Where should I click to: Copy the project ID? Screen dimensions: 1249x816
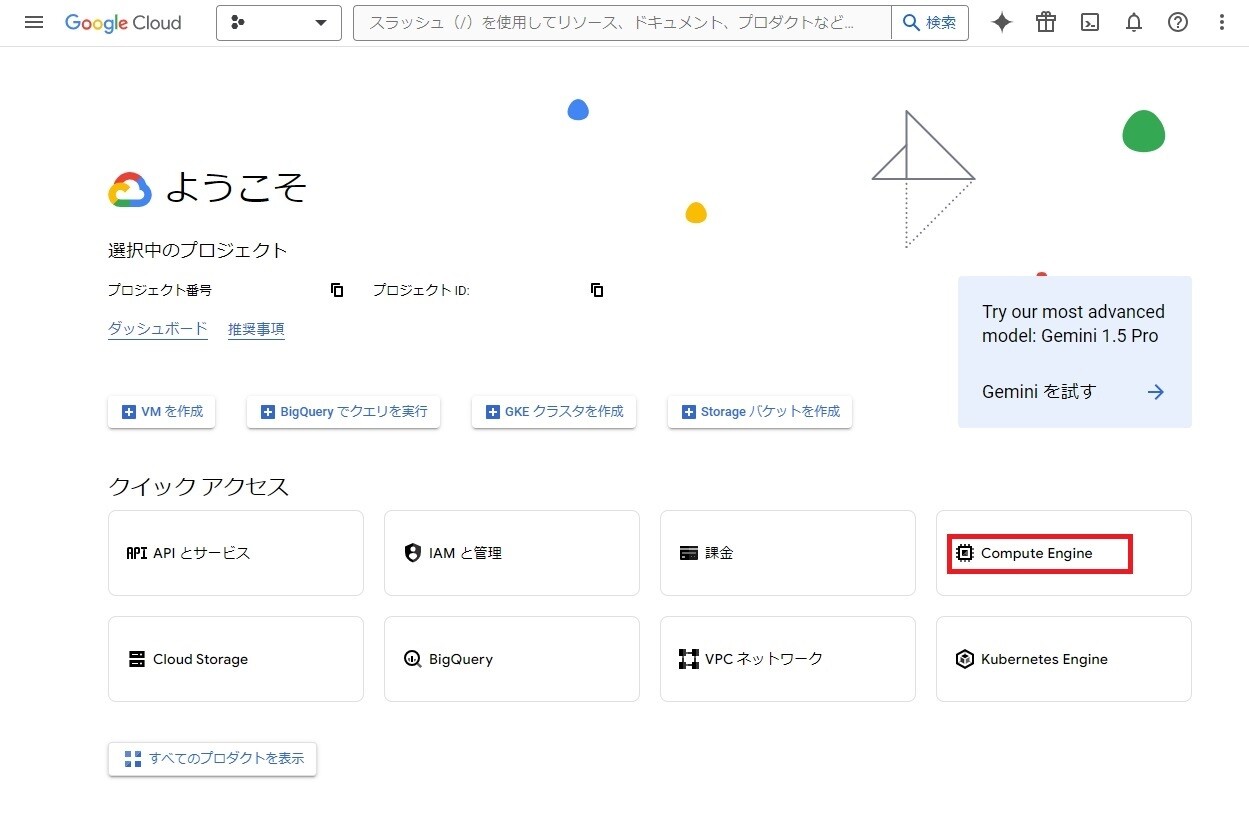[x=597, y=290]
